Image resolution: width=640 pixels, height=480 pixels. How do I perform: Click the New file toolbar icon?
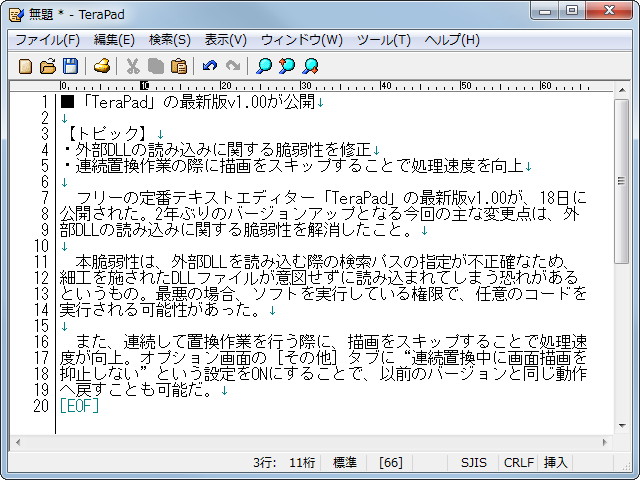[x=26, y=66]
